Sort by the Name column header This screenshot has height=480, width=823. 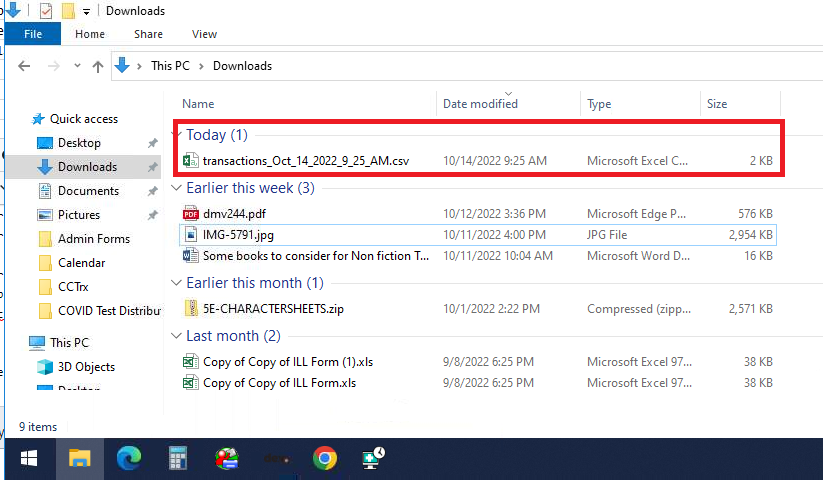(x=198, y=104)
